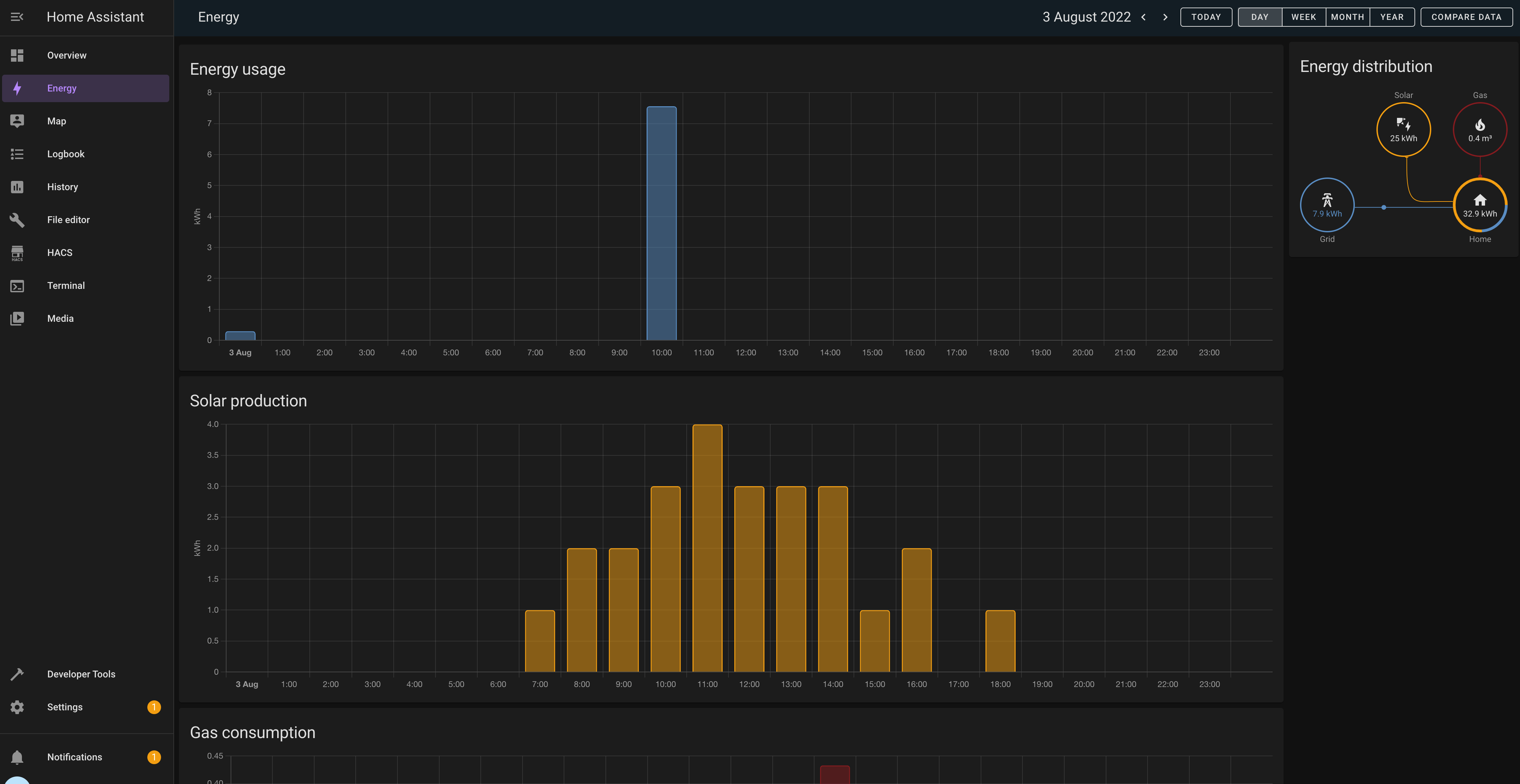1520x784 pixels.
Task: Open the Map panel from the sidebar
Action: pos(56,121)
